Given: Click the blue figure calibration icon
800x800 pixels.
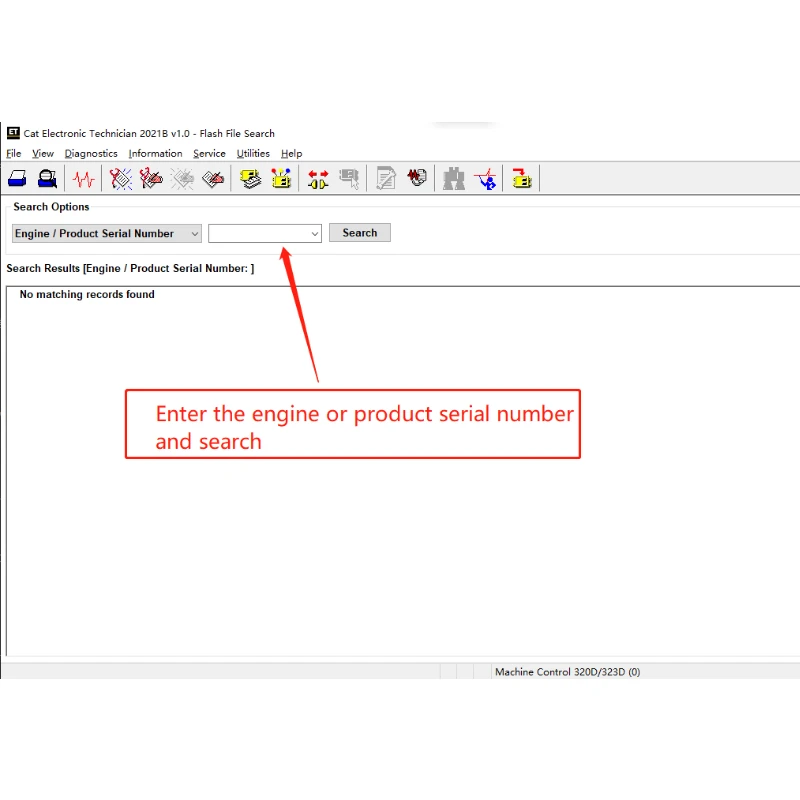Looking at the screenshot, I should pos(485,179).
